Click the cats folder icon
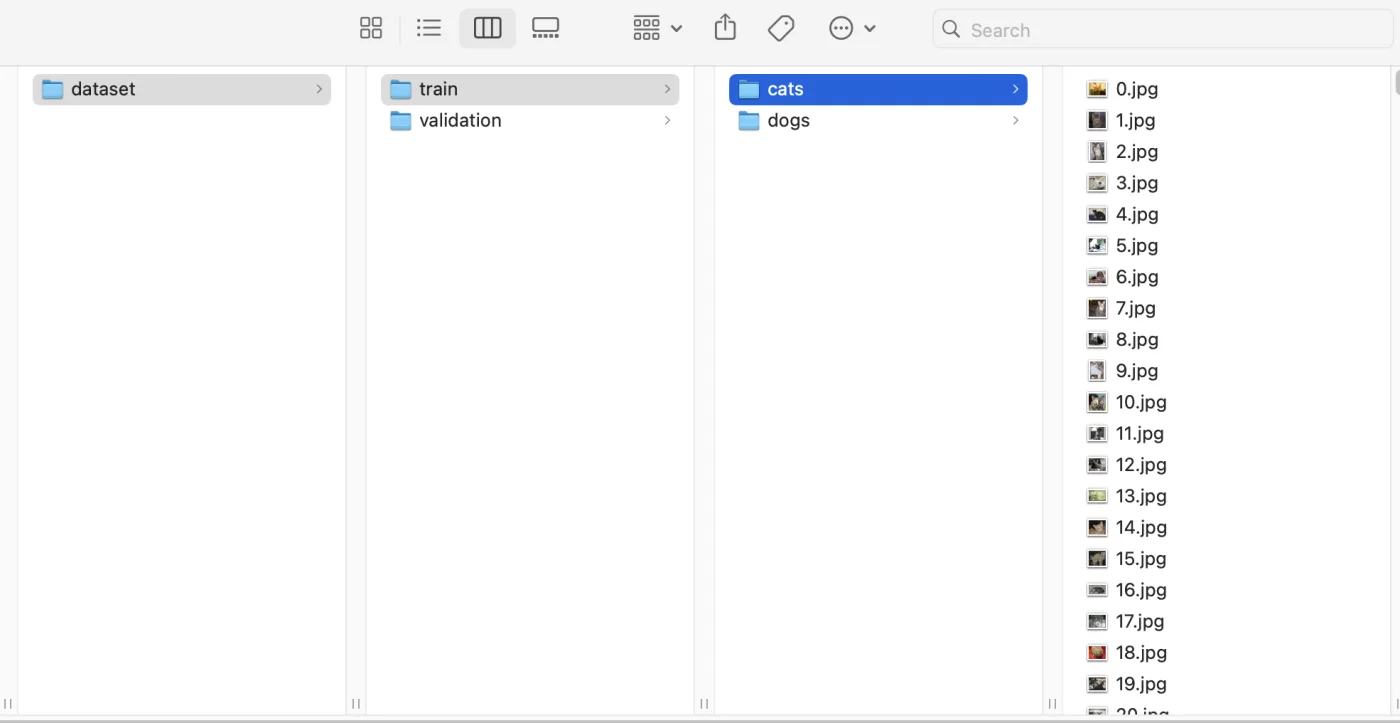1400x723 pixels. [749, 89]
